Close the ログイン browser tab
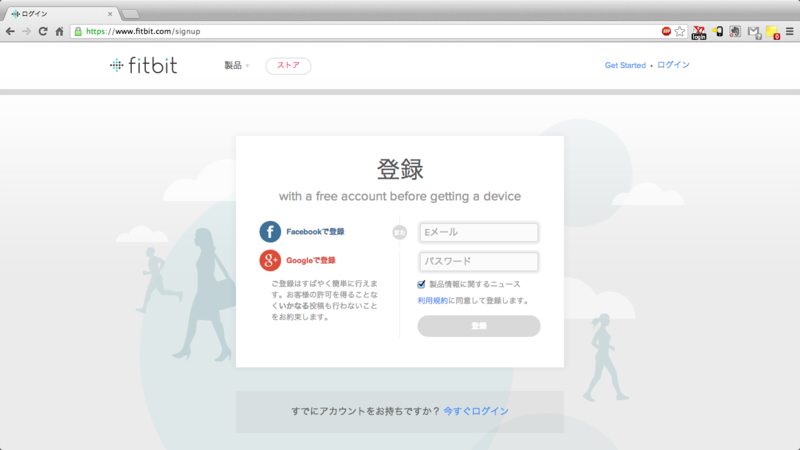The image size is (800, 450). tap(110, 14)
